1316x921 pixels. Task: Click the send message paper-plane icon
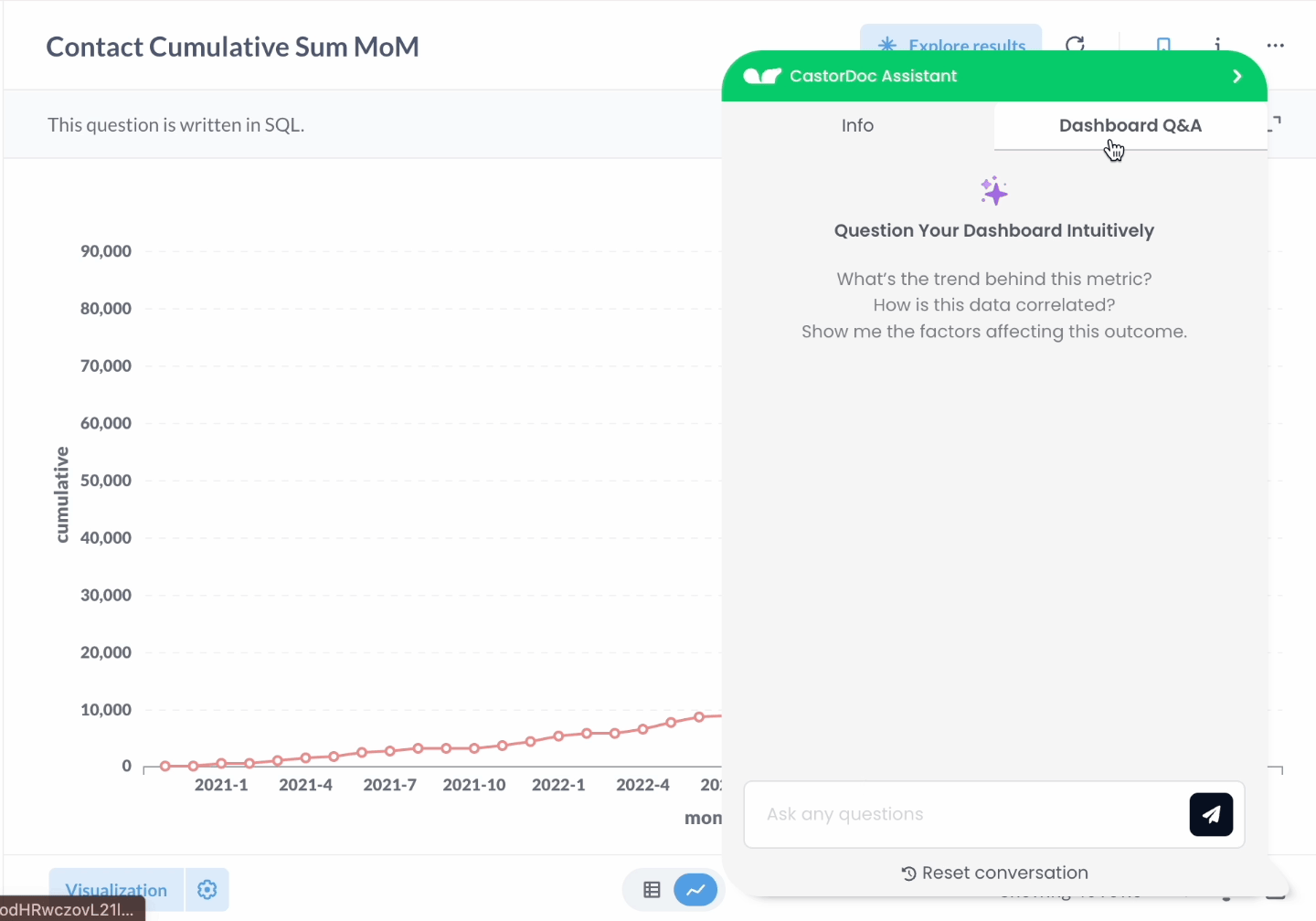tap(1211, 814)
